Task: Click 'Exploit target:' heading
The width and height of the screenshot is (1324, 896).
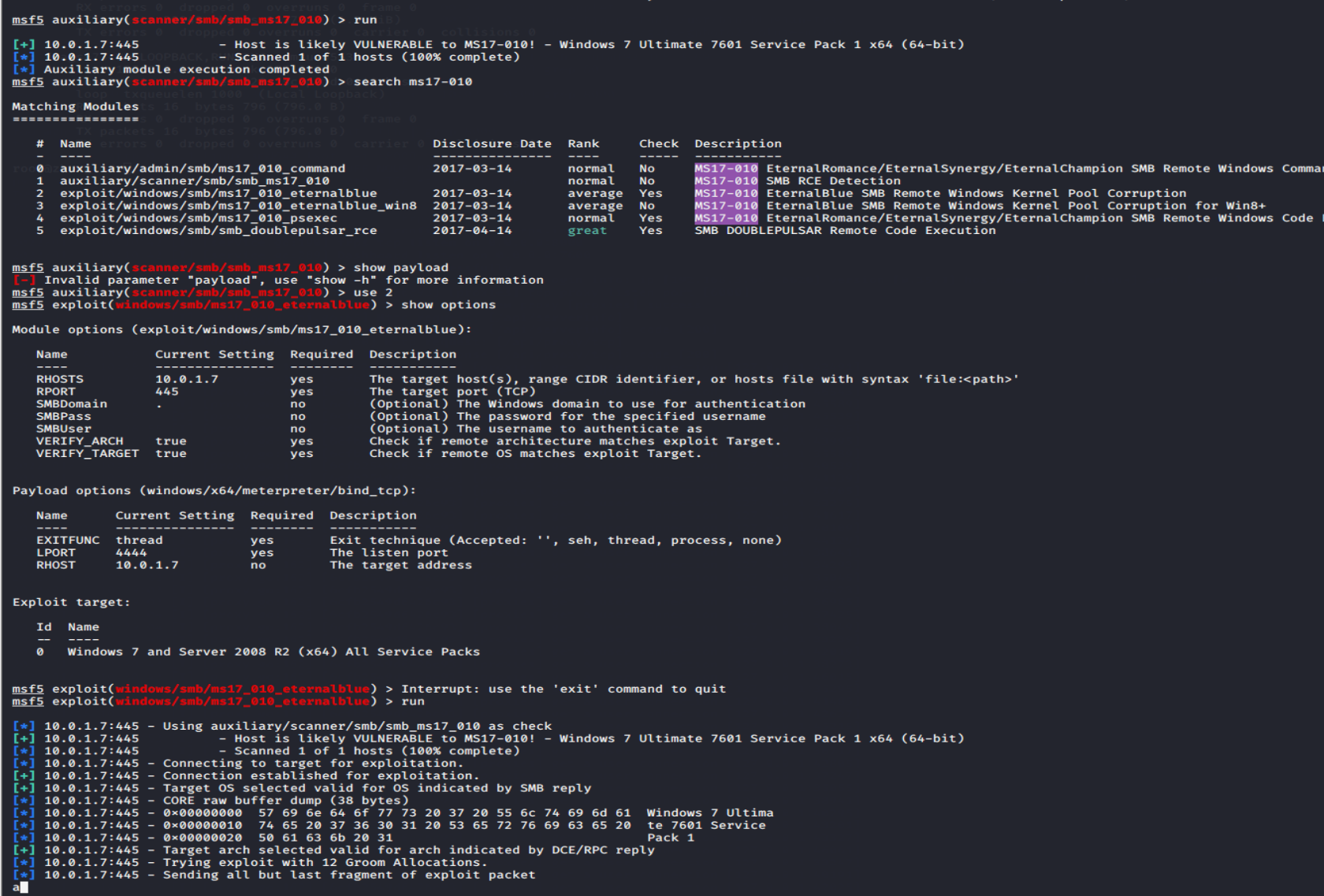Action: click(72, 603)
